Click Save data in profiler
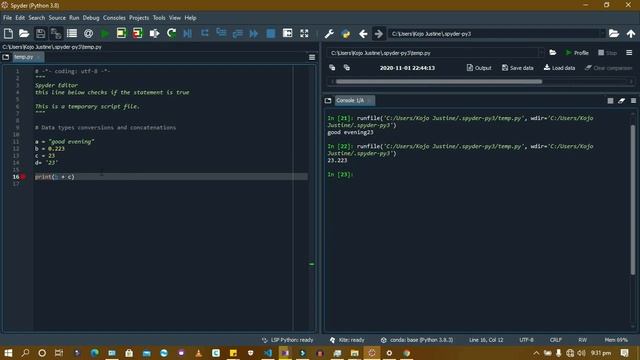This screenshot has width=640, height=360. tap(518, 68)
